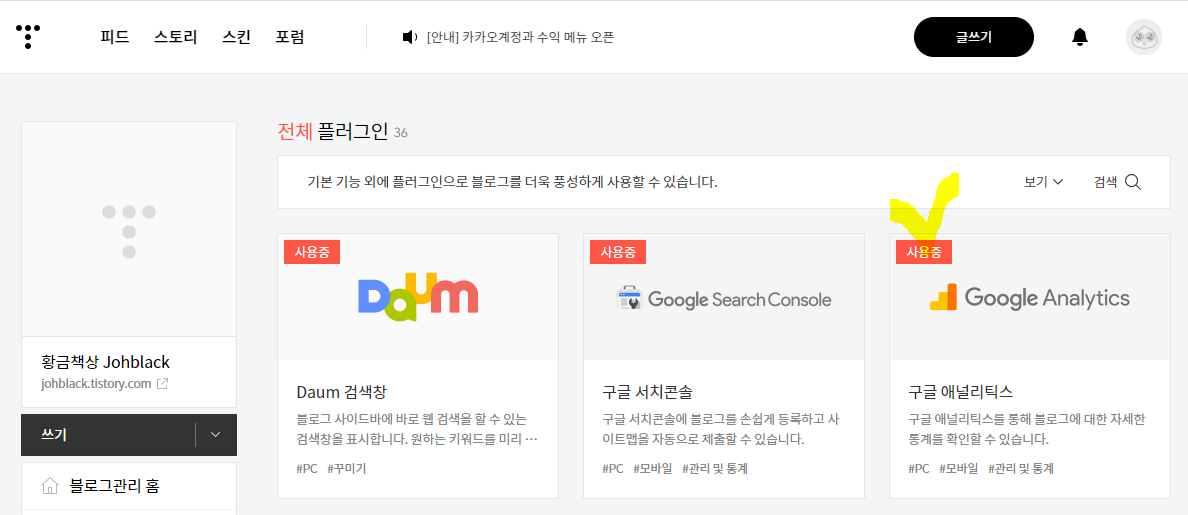This screenshot has width=1188, height=515.
Task: Click the Tistory logo icon
Action: 27,36
